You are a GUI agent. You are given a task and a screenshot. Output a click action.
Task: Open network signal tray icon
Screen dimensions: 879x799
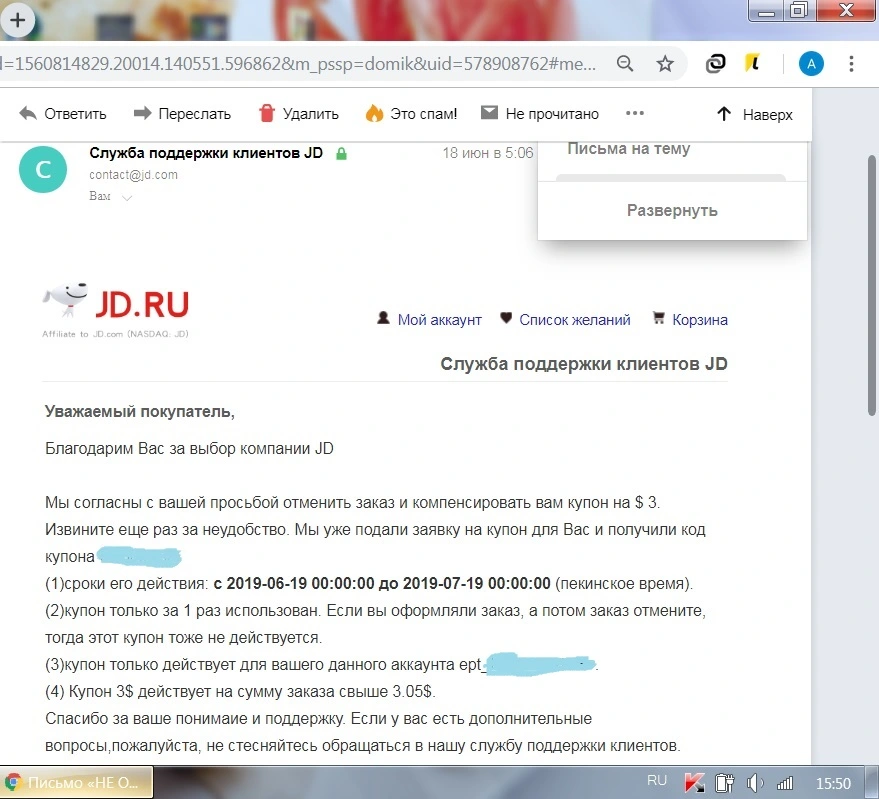point(785,783)
